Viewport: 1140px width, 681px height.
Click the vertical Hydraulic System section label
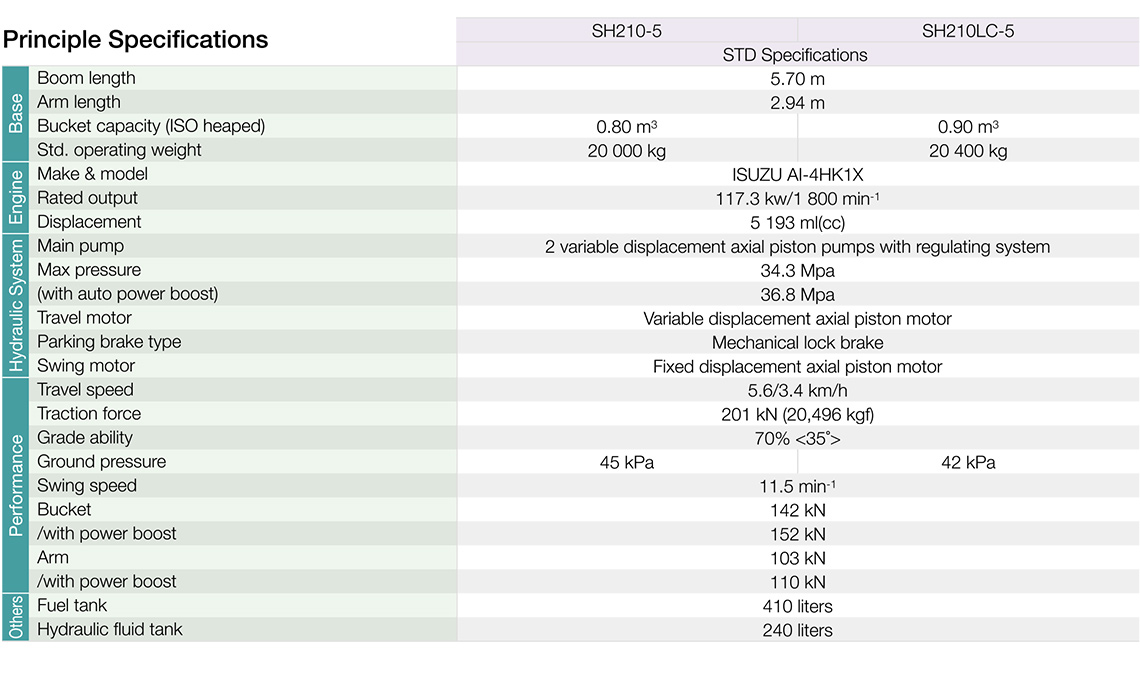coord(16,306)
